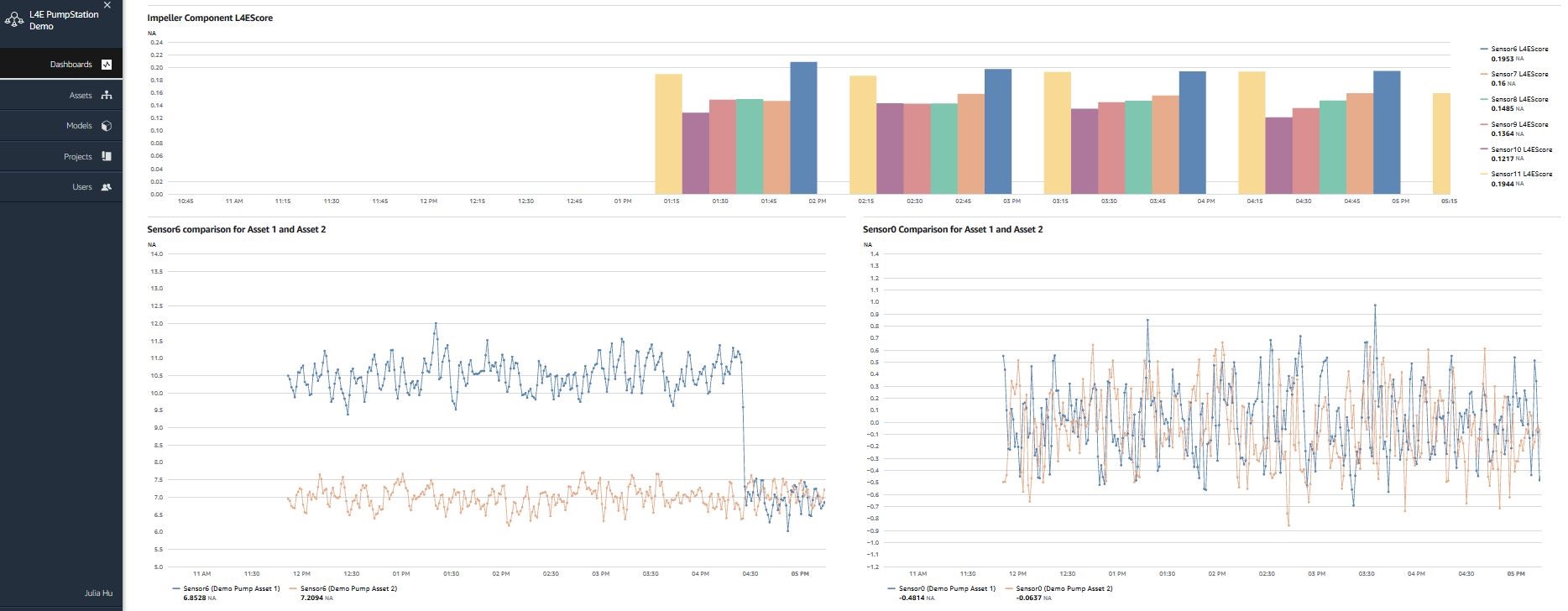Click the blue bar ending at 02 PM
1568x611 pixels.
pos(803,128)
